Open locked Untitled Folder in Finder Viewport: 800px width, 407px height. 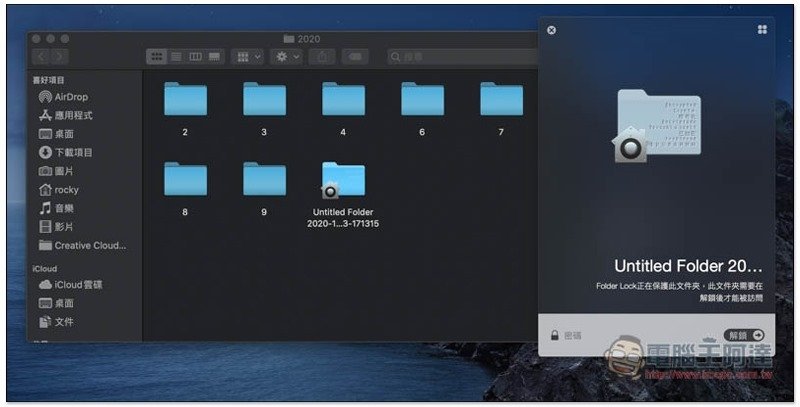[343, 181]
